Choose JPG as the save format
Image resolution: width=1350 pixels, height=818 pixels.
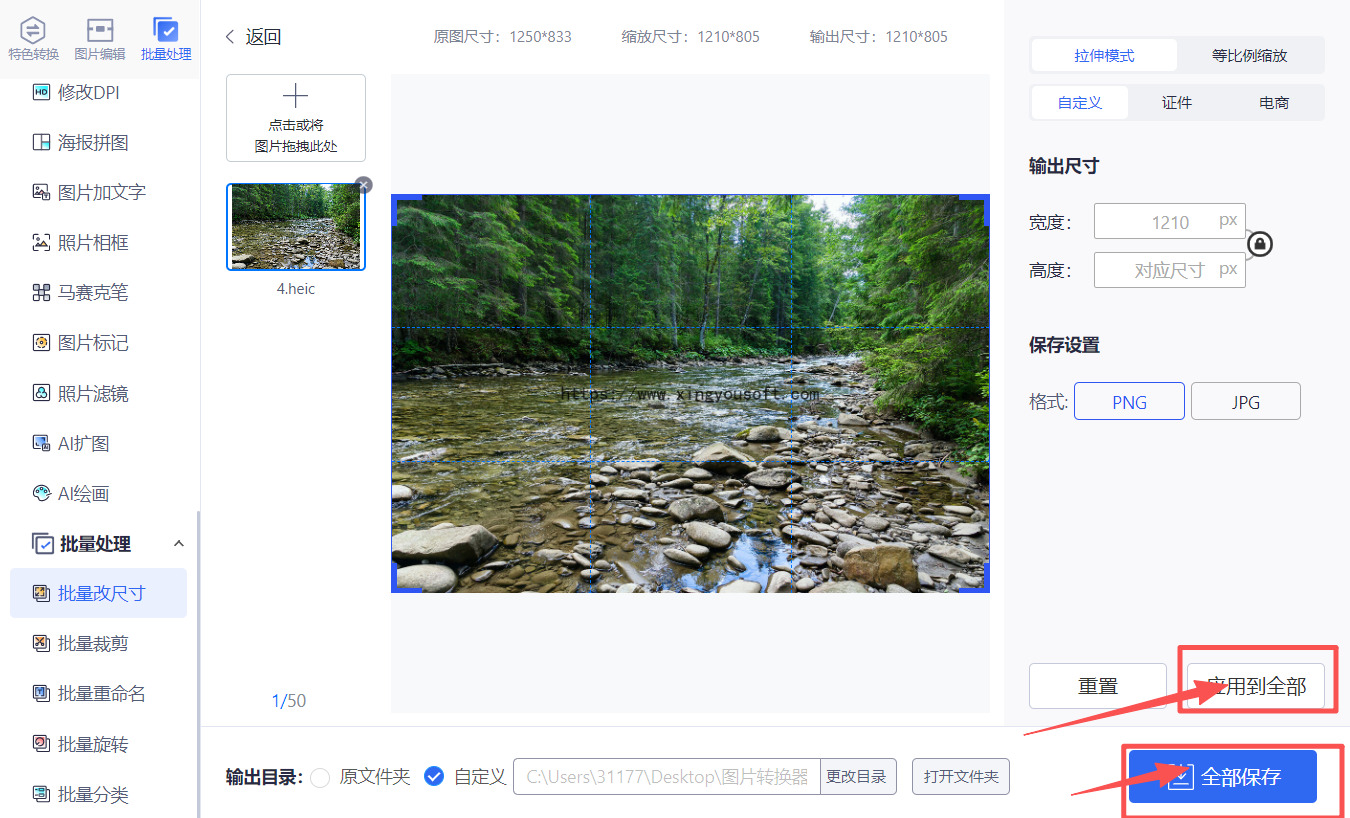(x=1246, y=402)
